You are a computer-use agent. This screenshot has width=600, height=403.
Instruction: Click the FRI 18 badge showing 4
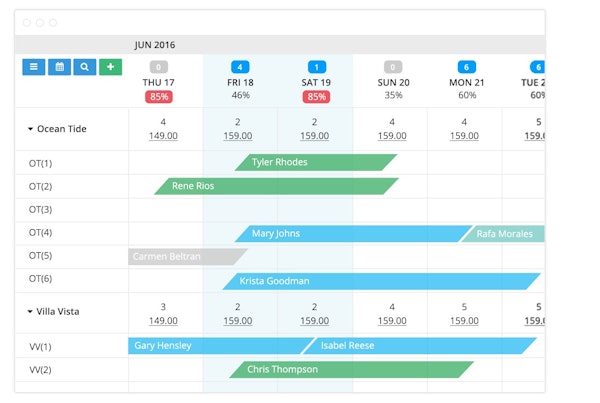(240, 67)
